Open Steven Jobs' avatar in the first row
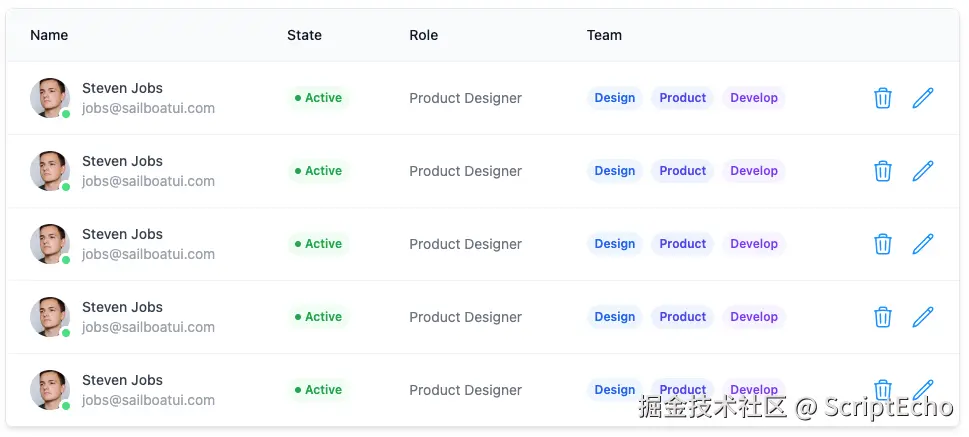This screenshot has width=969, height=437. [49, 98]
